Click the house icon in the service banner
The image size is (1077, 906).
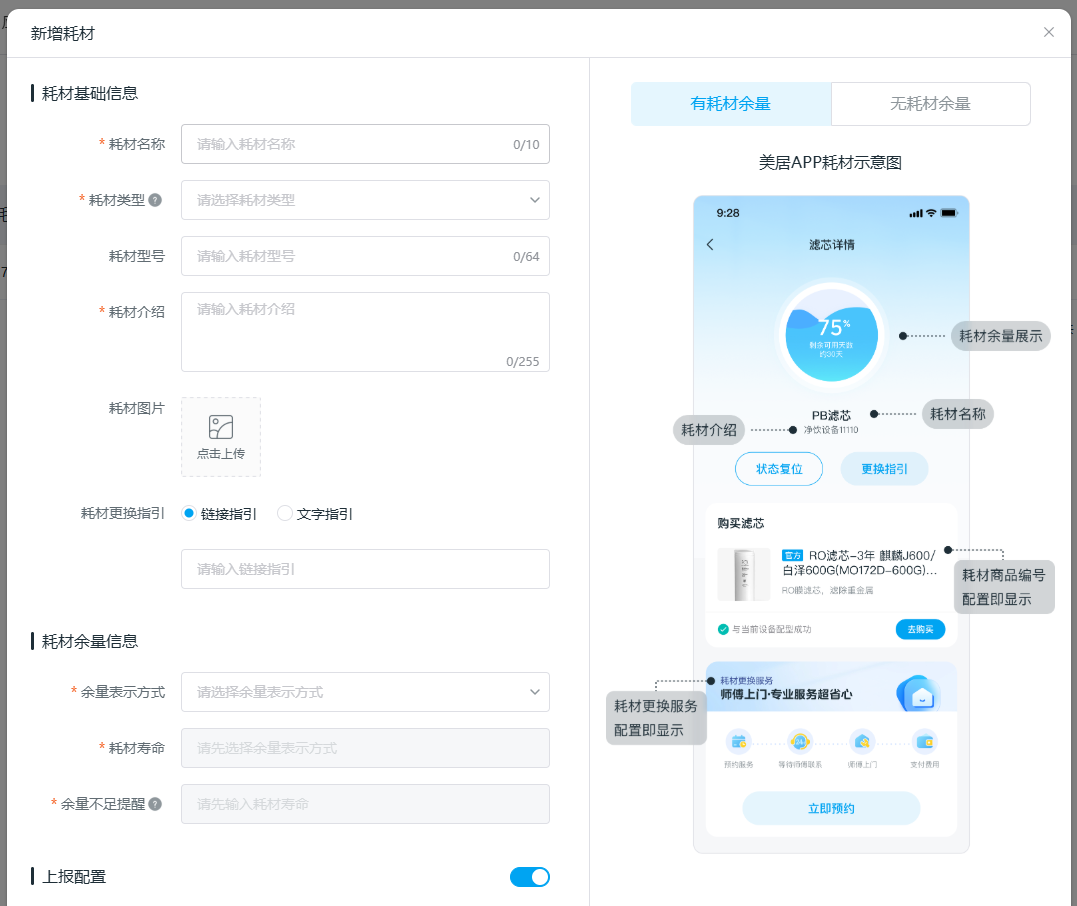tap(921, 694)
